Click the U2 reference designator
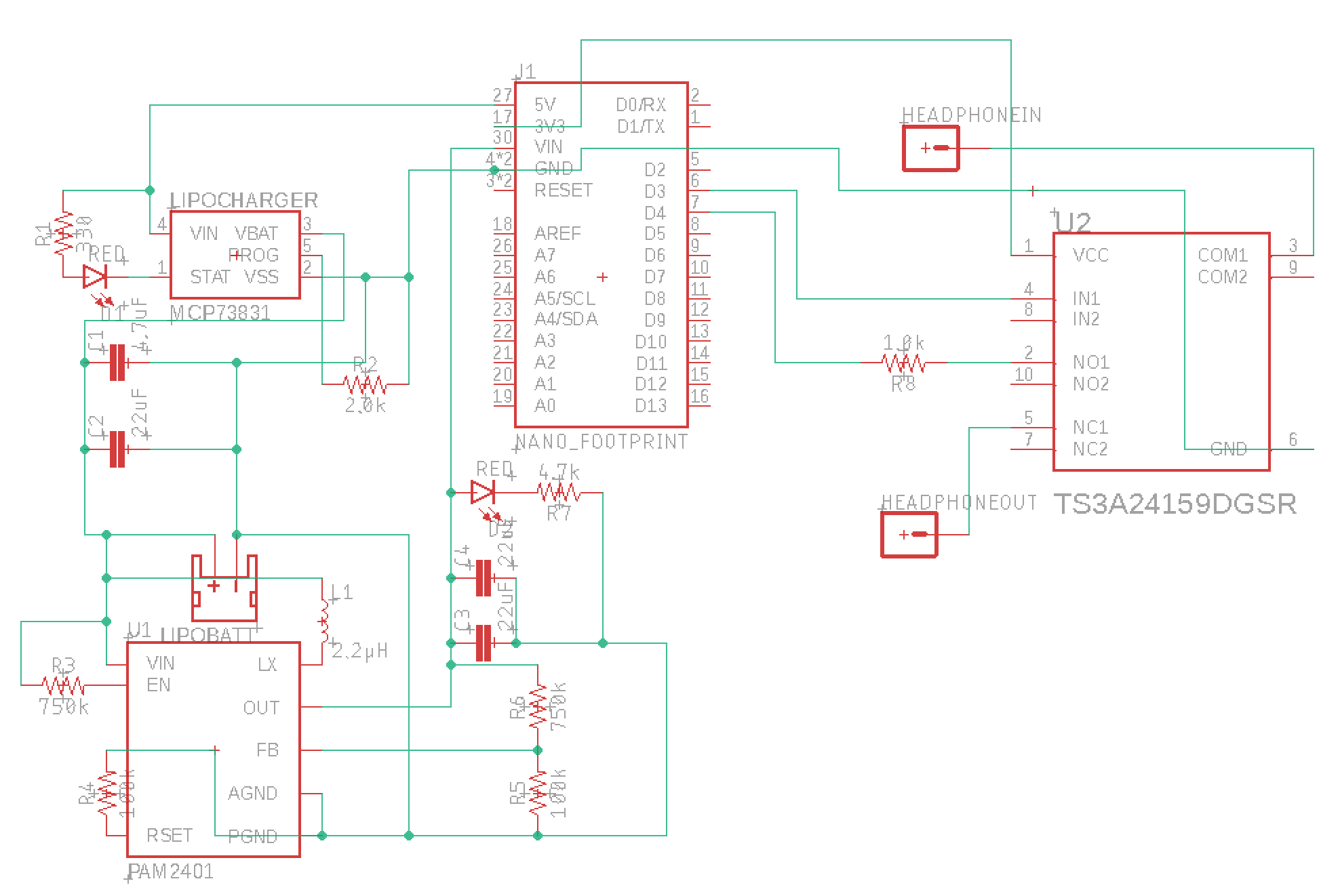The image size is (1340, 896). pos(1073,222)
